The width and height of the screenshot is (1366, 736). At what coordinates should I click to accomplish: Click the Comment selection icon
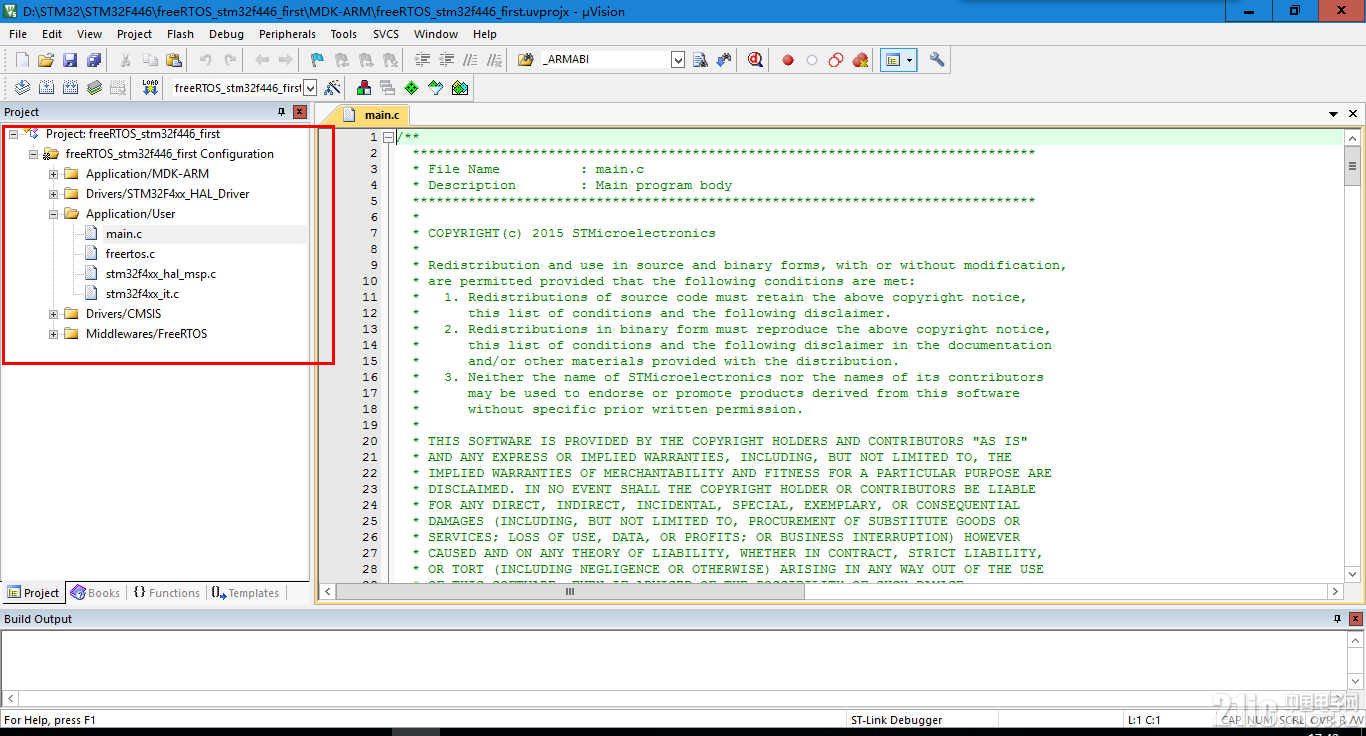(x=470, y=60)
